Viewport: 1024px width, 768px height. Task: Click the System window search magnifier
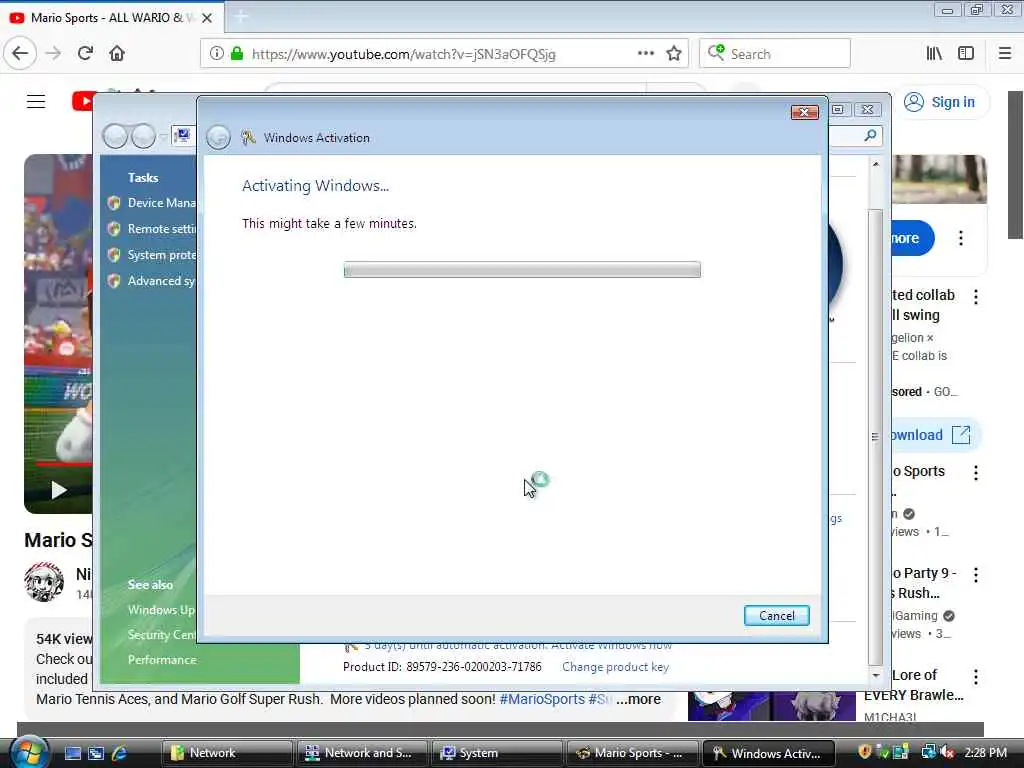870,135
